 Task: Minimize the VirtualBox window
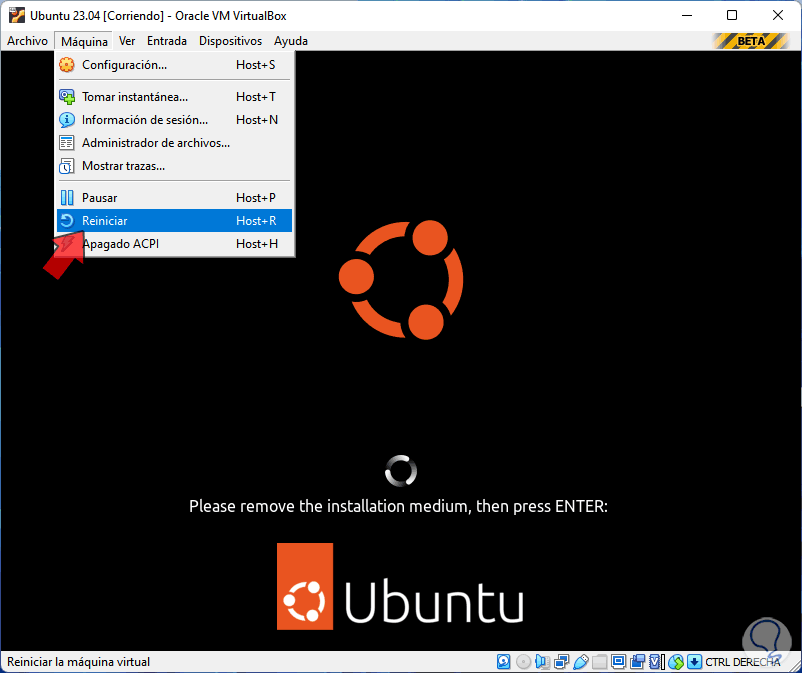[x=687, y=15]
